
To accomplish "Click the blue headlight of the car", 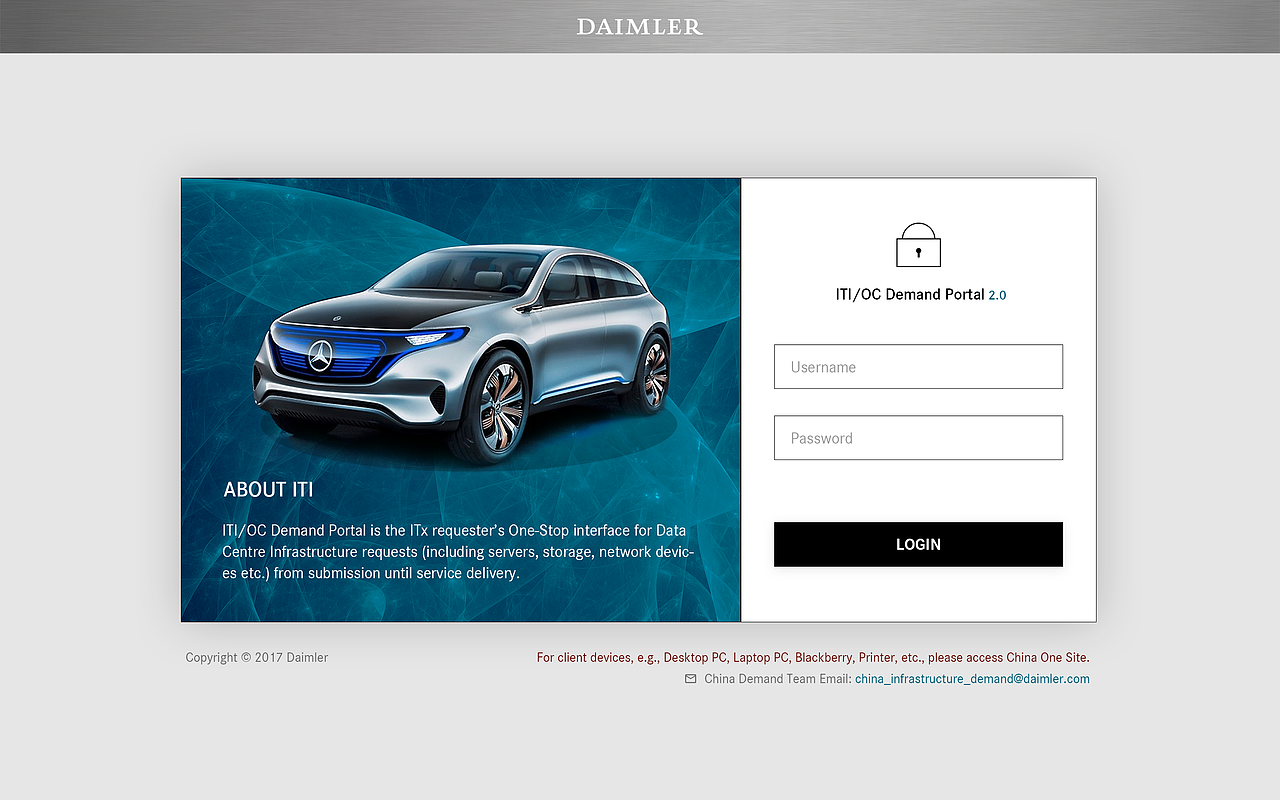I will (x=437, y=337).
